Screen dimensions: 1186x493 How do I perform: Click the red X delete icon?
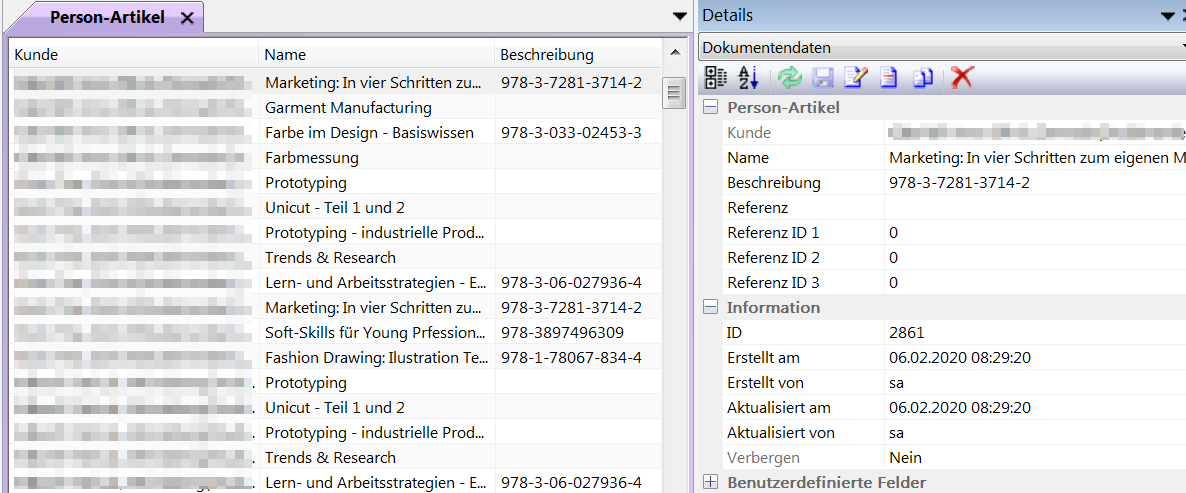(x=962, y=77)
